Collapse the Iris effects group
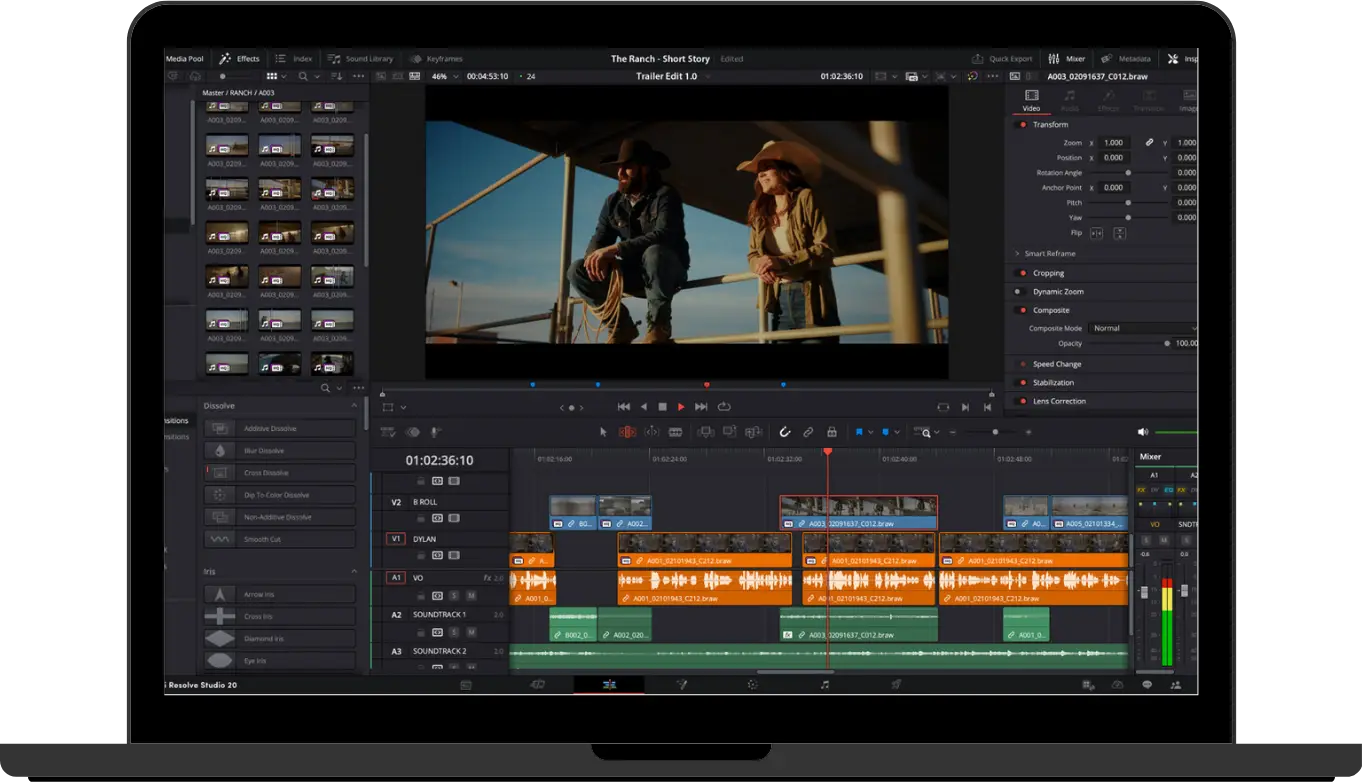The width and height of the screenshot is (1362, 782). coord(354,571)
